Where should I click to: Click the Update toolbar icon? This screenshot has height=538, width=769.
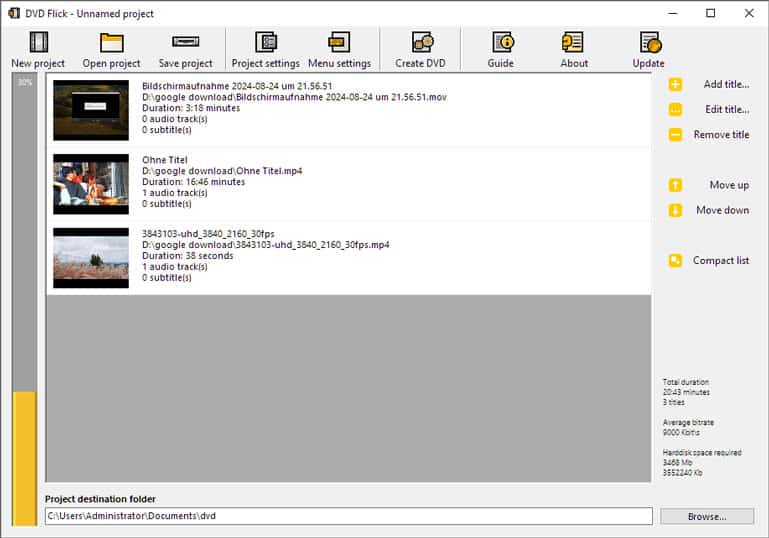[x=650, y=42]
